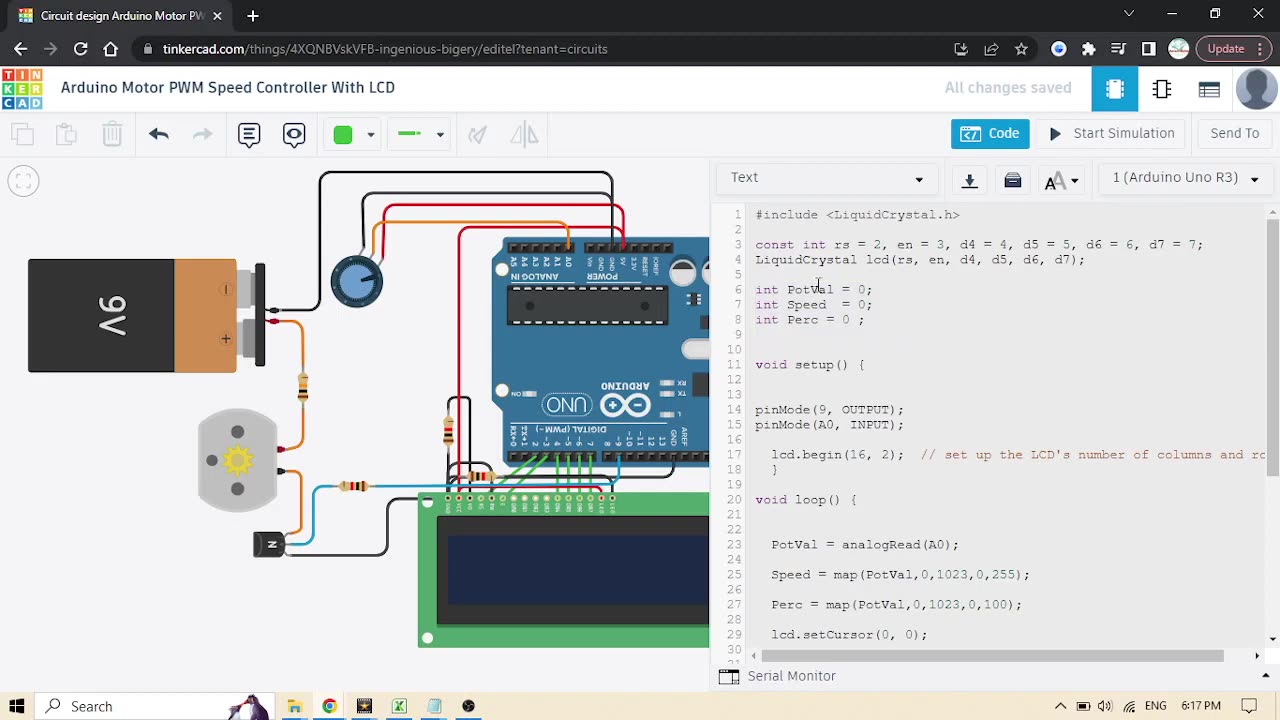The height and width of the screenshot is (720, 1280).
Task: Bookmark this page star icon
Action: [x=1021, y=49]
